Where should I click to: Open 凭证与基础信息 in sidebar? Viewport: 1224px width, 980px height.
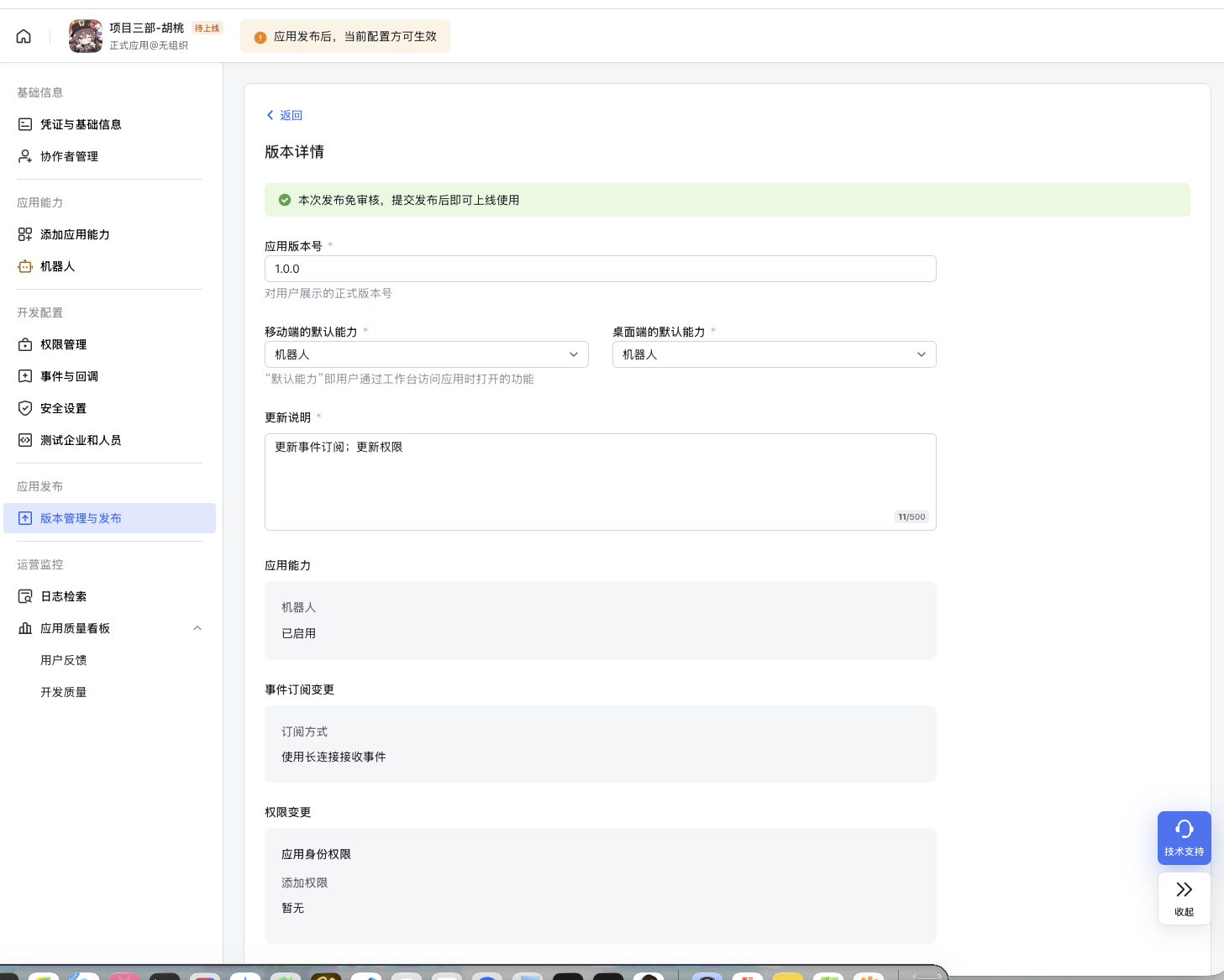(x=81, y=124)
